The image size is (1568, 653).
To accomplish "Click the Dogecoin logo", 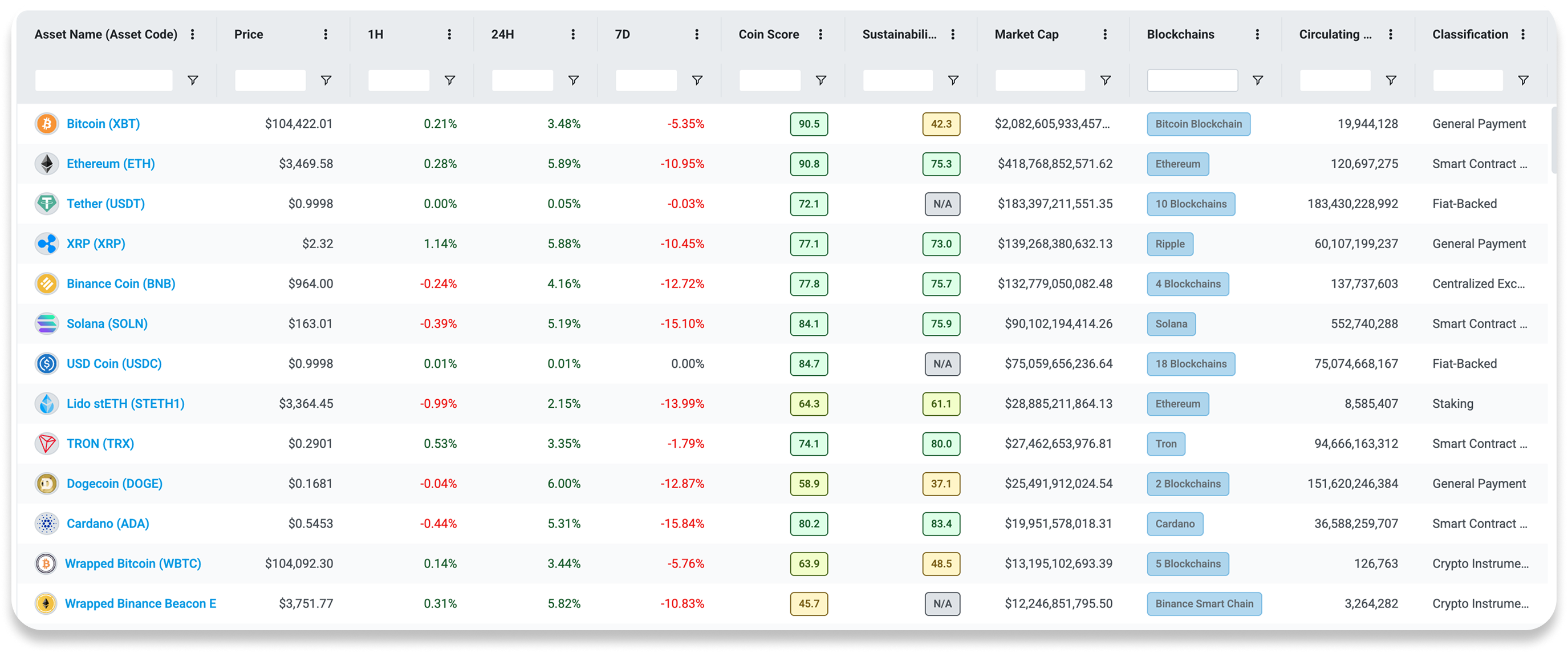I will [x=47, y=484].
